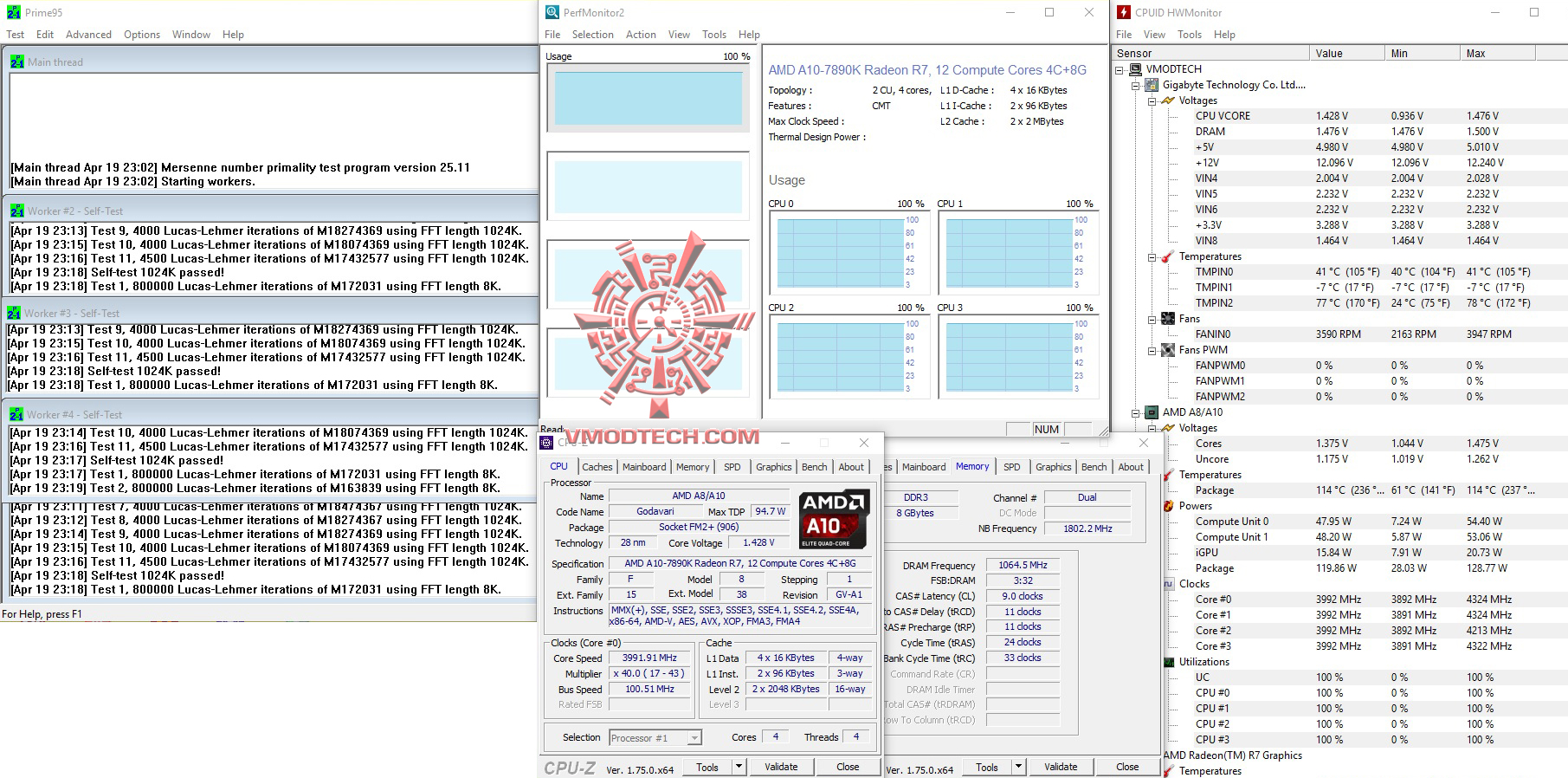
Task: Open the Action menu in PerfMonitor2
Action: coord(641,35)
